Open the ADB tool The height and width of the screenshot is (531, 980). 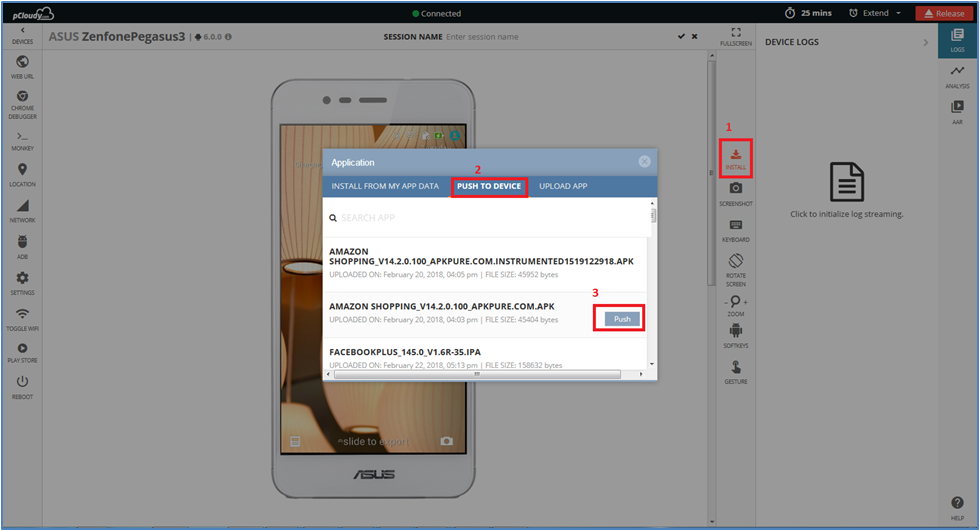tap(22, 247)
